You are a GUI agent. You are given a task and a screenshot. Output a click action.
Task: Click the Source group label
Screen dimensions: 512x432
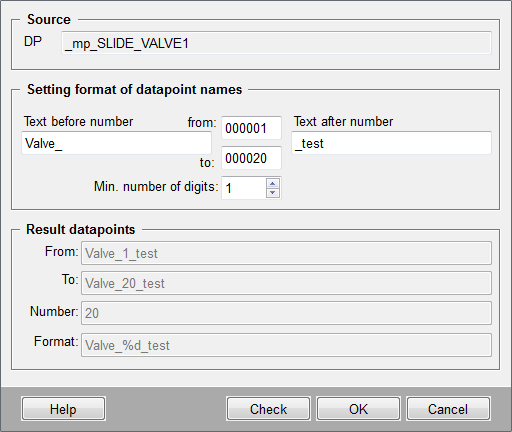49,19
